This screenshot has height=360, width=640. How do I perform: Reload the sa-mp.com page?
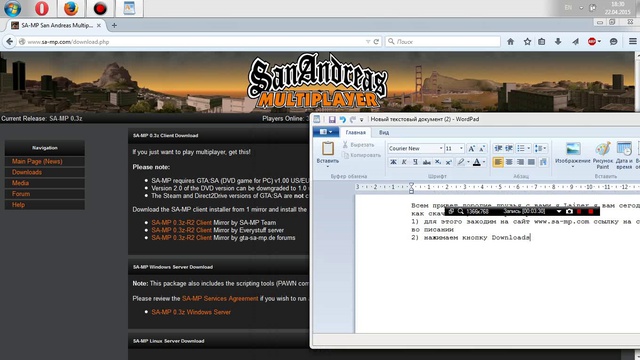[x=376, y=42]
